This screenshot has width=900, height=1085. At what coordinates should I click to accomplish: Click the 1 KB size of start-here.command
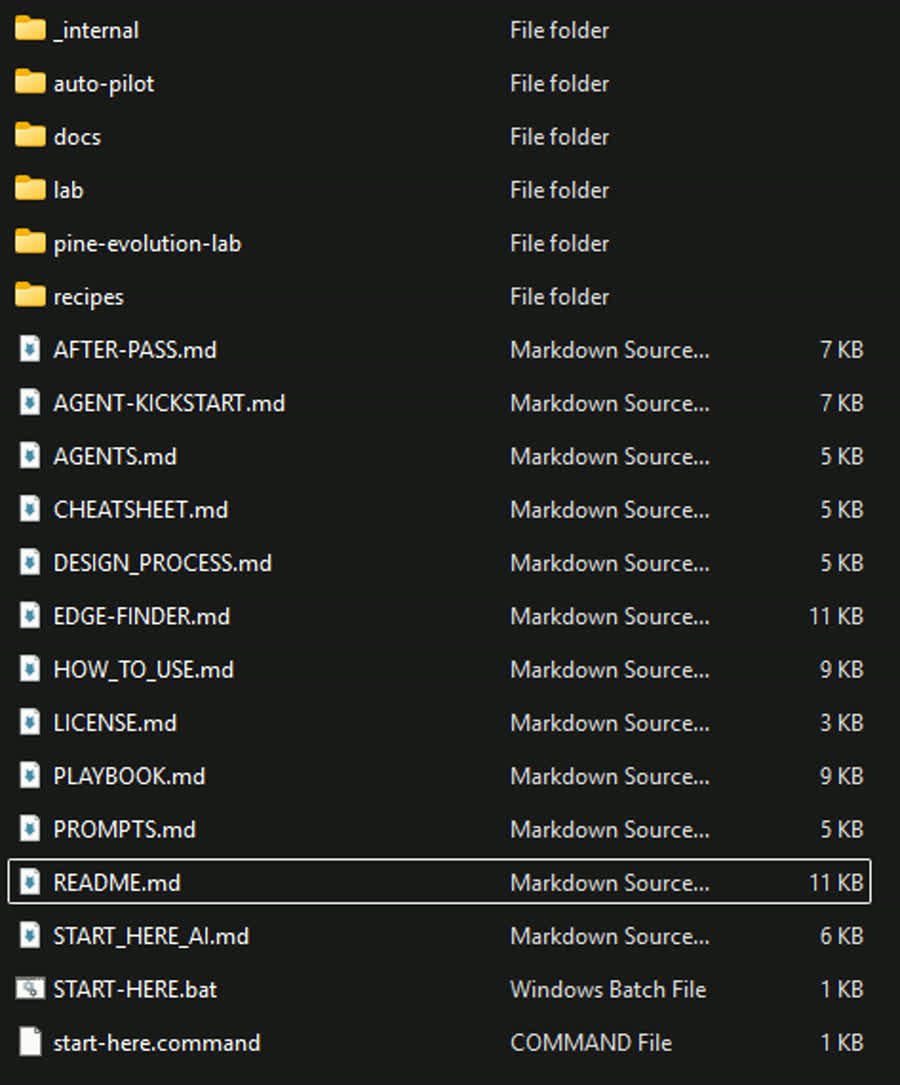[842, 1042]
